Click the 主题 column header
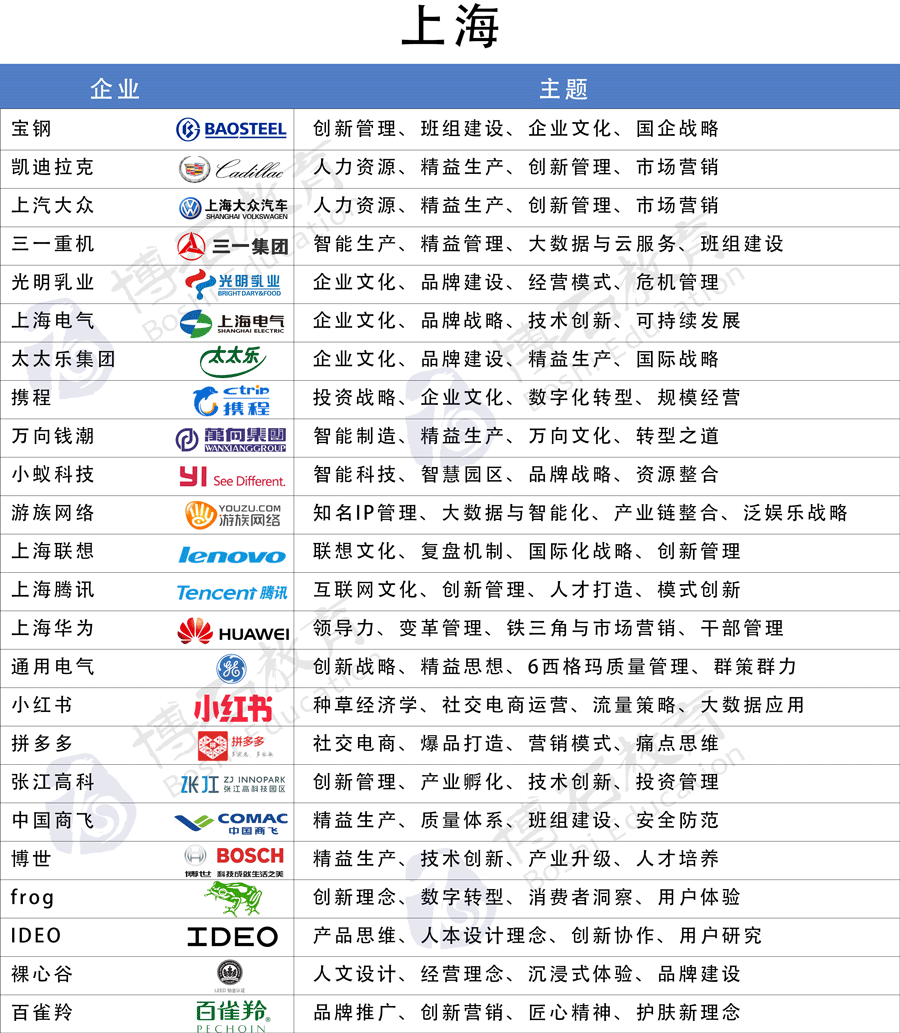The width and height of the screenshot is (900, 1033). point(563,89)
